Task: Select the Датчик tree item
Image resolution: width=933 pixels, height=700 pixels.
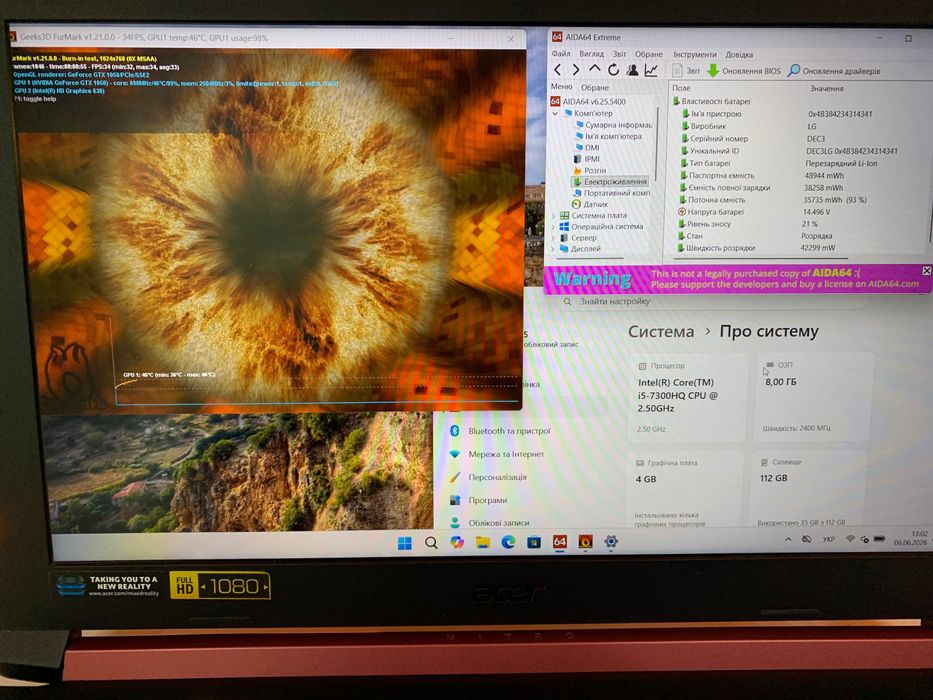Action: click(x=589, y=204)
